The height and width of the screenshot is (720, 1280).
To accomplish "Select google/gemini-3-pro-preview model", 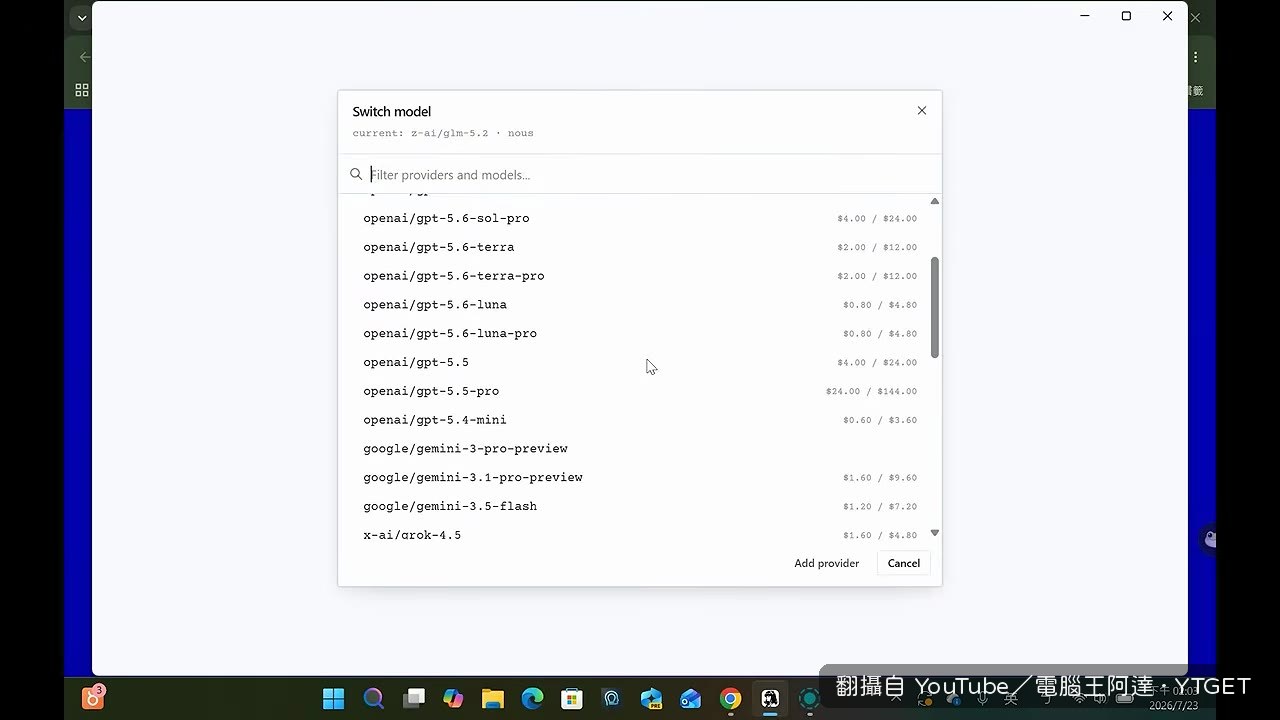I will pos(640,449).
